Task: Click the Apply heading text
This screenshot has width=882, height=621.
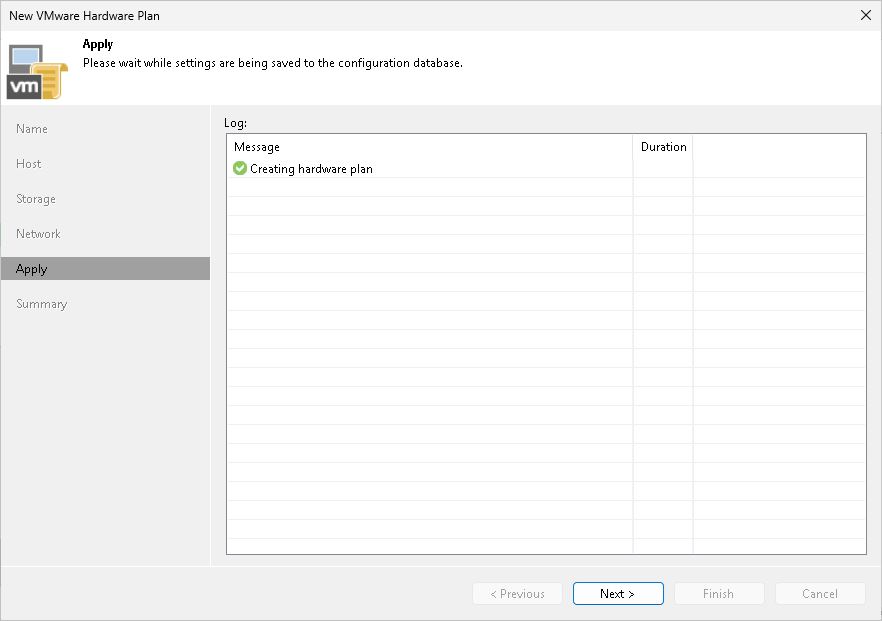Action: click(97, 44)
